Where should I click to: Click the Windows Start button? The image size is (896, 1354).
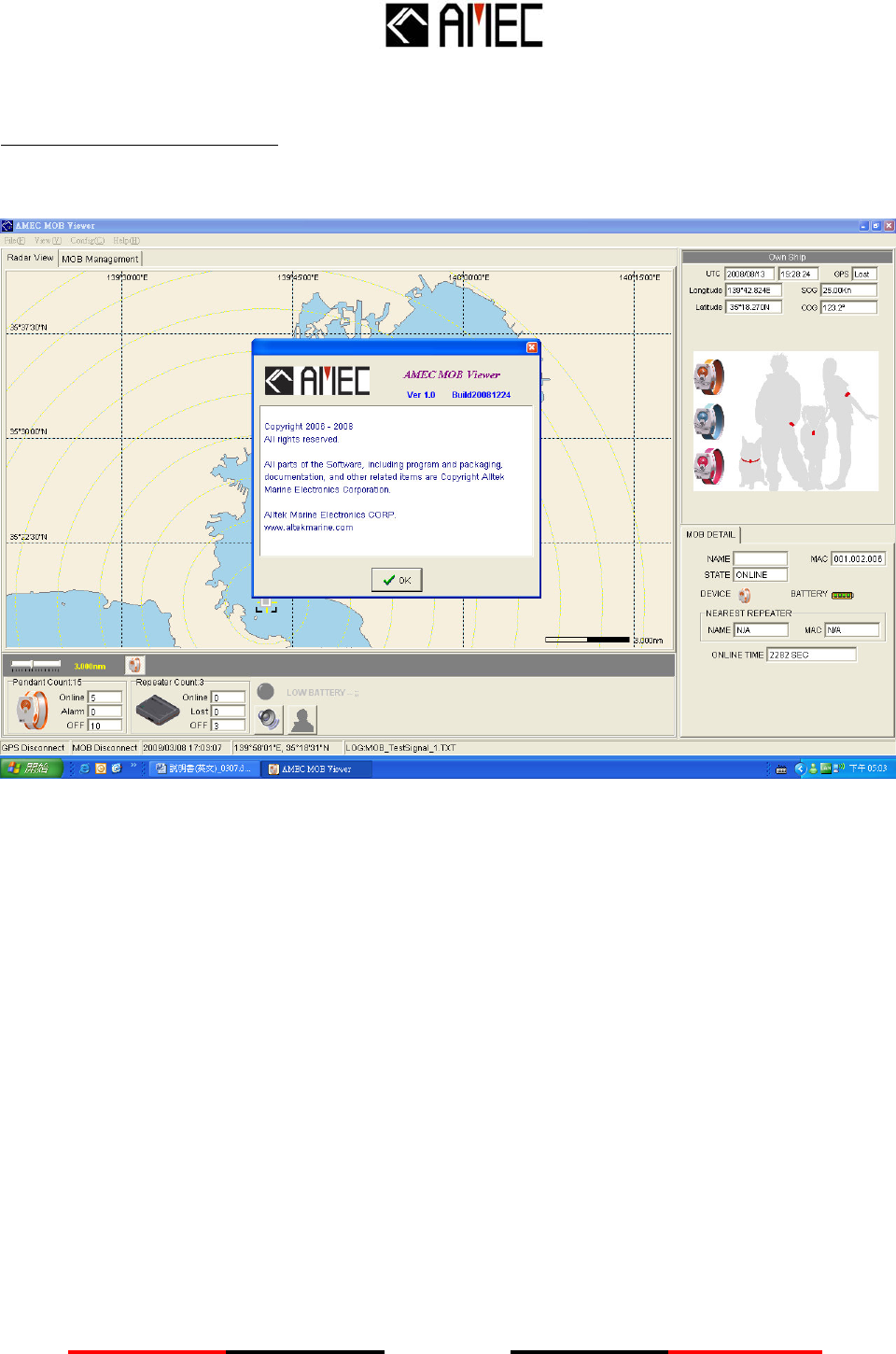coord(31,769)
